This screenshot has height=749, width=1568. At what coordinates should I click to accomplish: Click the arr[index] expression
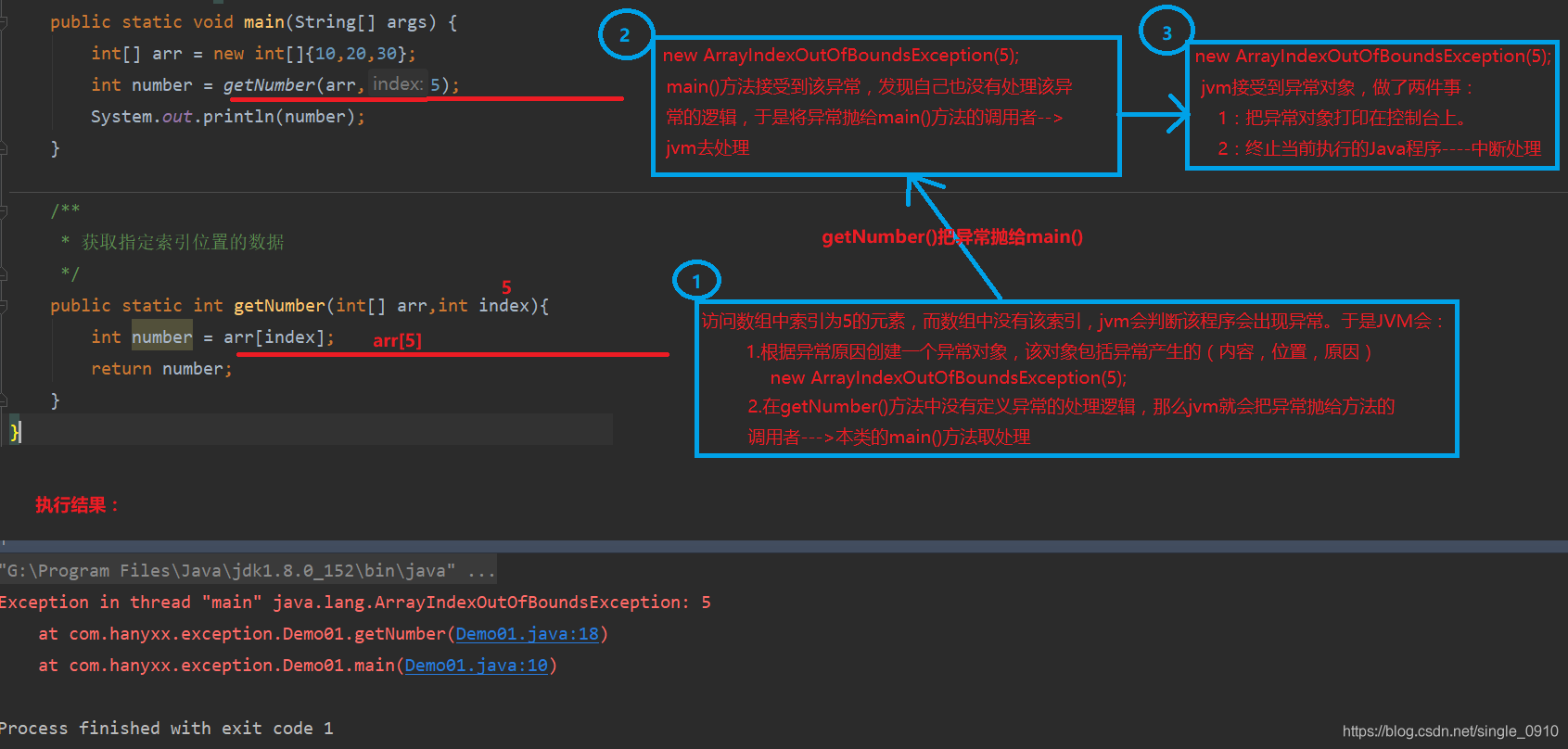[274, 337]
